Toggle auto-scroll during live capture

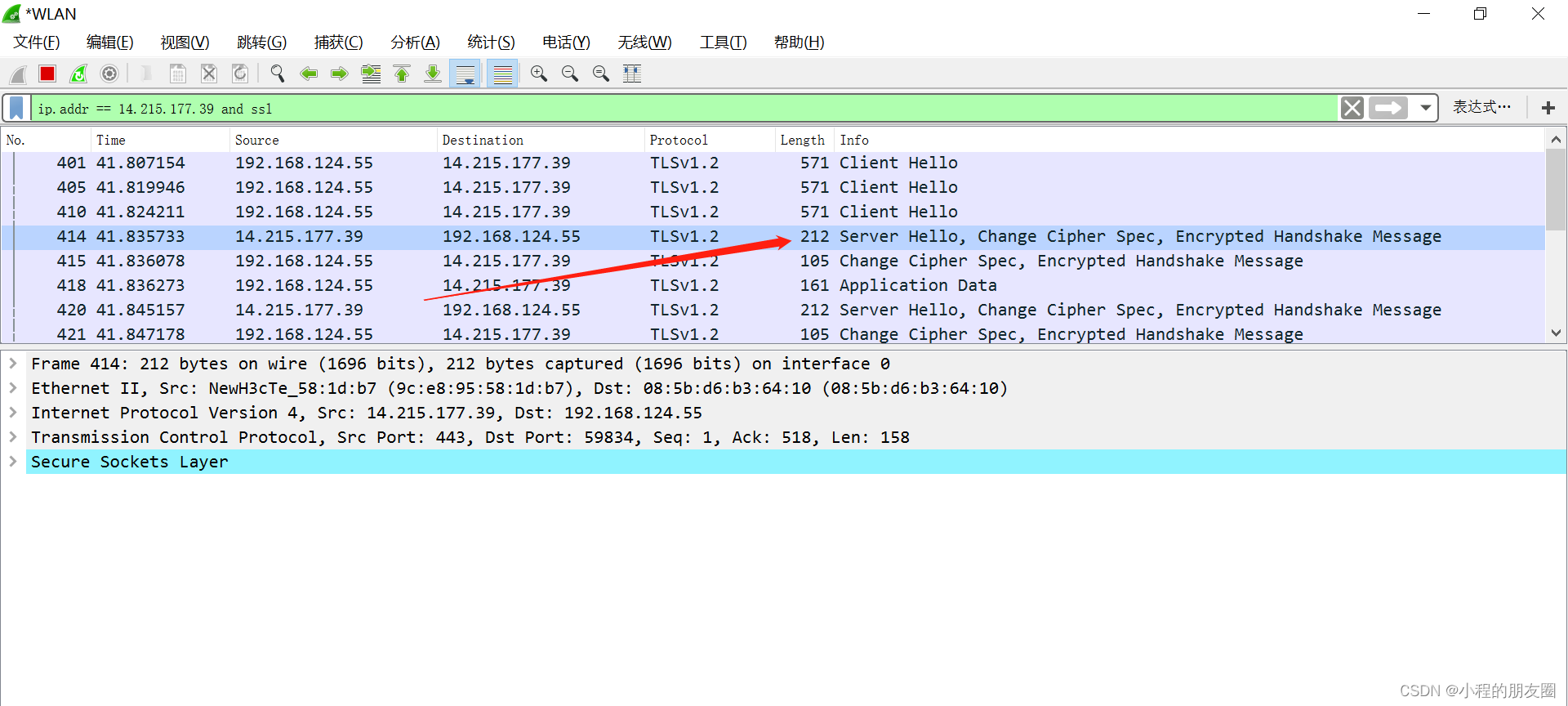465,74
